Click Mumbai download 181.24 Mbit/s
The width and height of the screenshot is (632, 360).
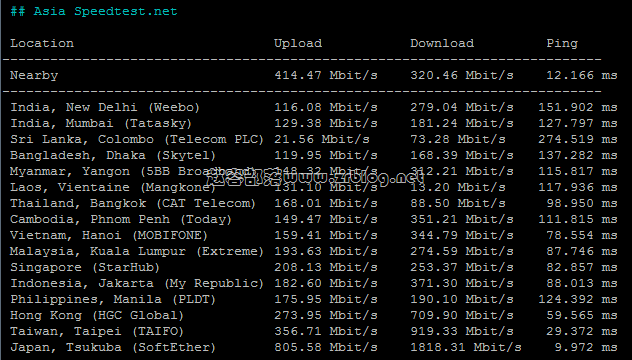click(462, 123)
